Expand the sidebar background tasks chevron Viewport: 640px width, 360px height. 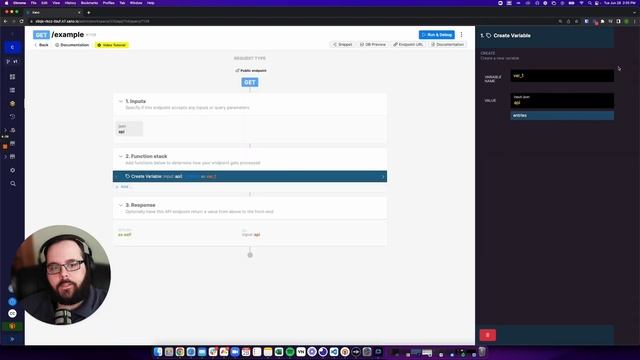(x=6, y=130)
